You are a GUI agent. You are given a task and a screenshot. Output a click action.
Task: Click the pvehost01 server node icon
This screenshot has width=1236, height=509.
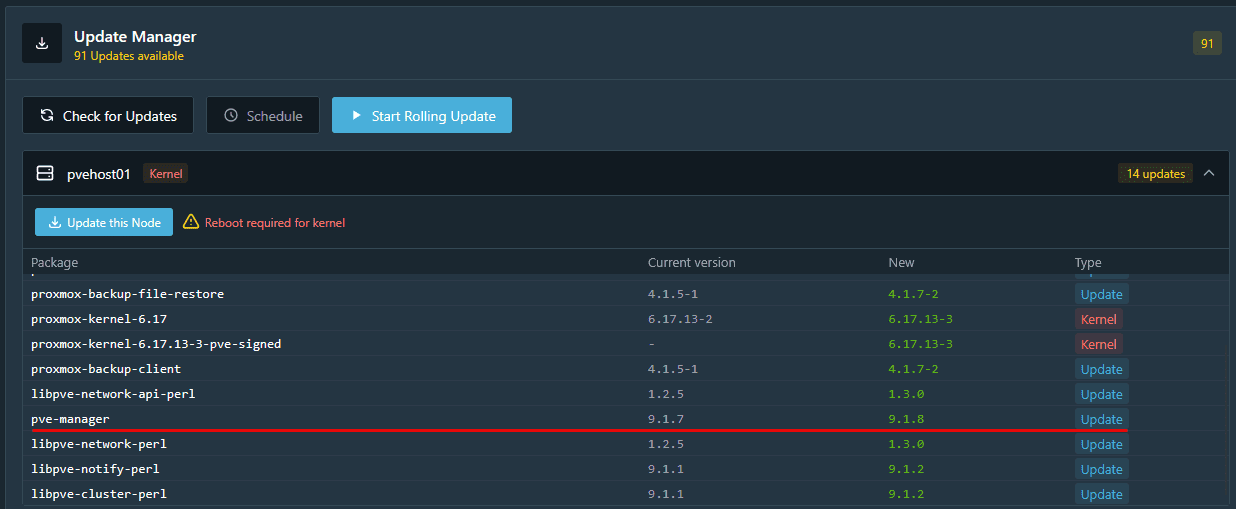[45, 173]
